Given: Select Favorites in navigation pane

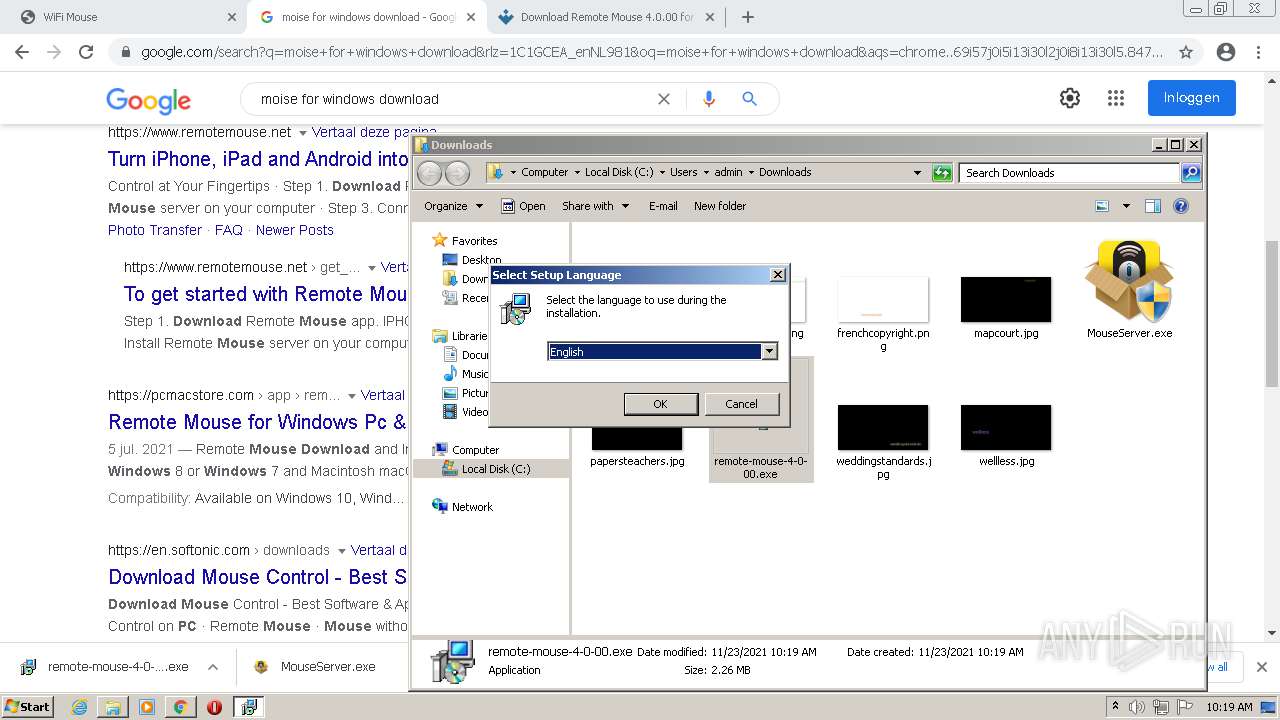Looking at the screenshot, I should pyautogui.click(x=474, y=241).
